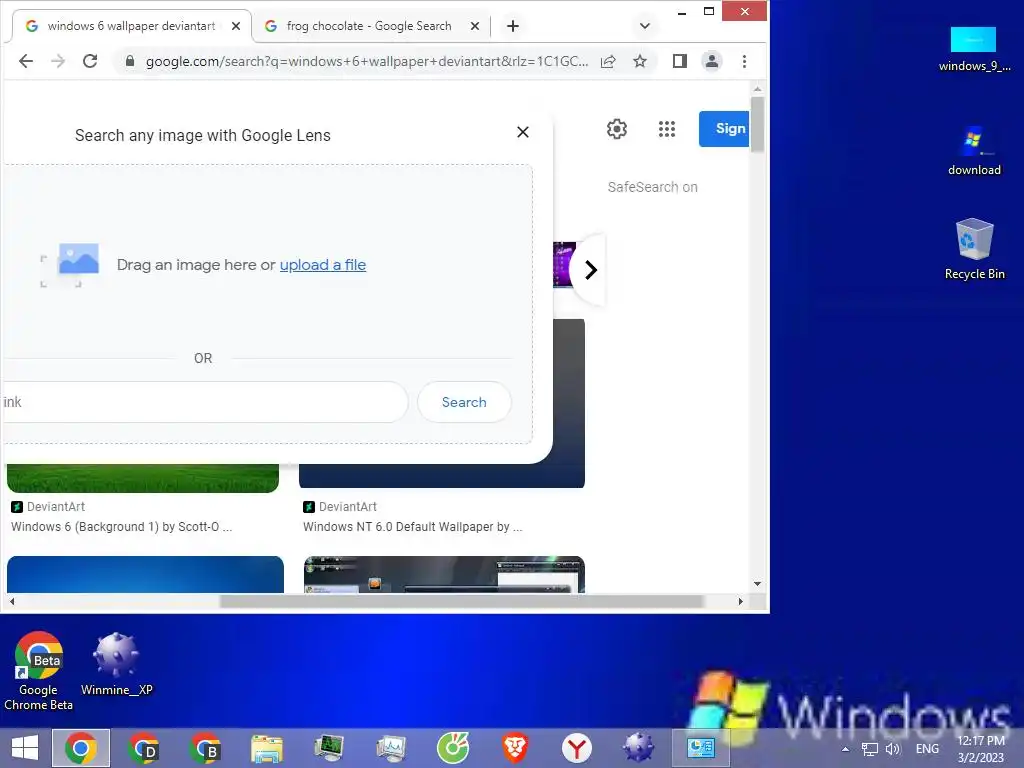This screenshot has width=1024, height=768.
Task: Click the Minesweeper mine taskbar icon
Action: (x=638, y=748)
